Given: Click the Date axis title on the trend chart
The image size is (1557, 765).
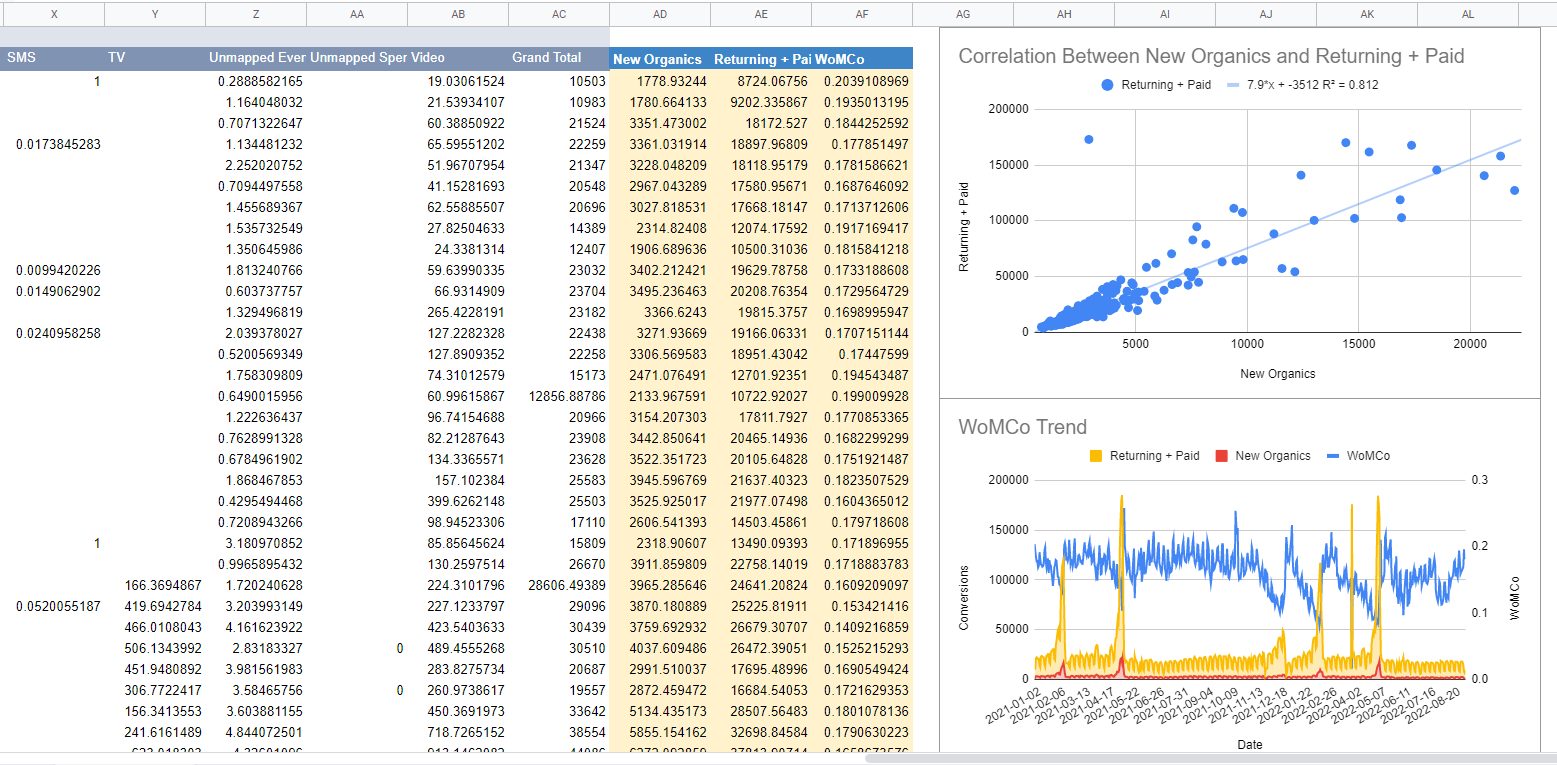Looking at the screenshot, I should pos(1249,744).
